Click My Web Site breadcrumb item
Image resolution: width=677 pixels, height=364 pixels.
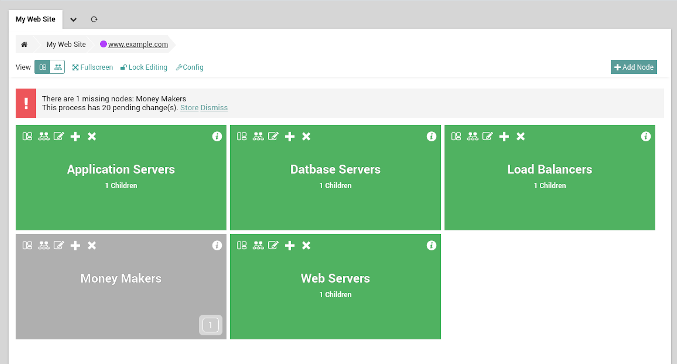66,44
